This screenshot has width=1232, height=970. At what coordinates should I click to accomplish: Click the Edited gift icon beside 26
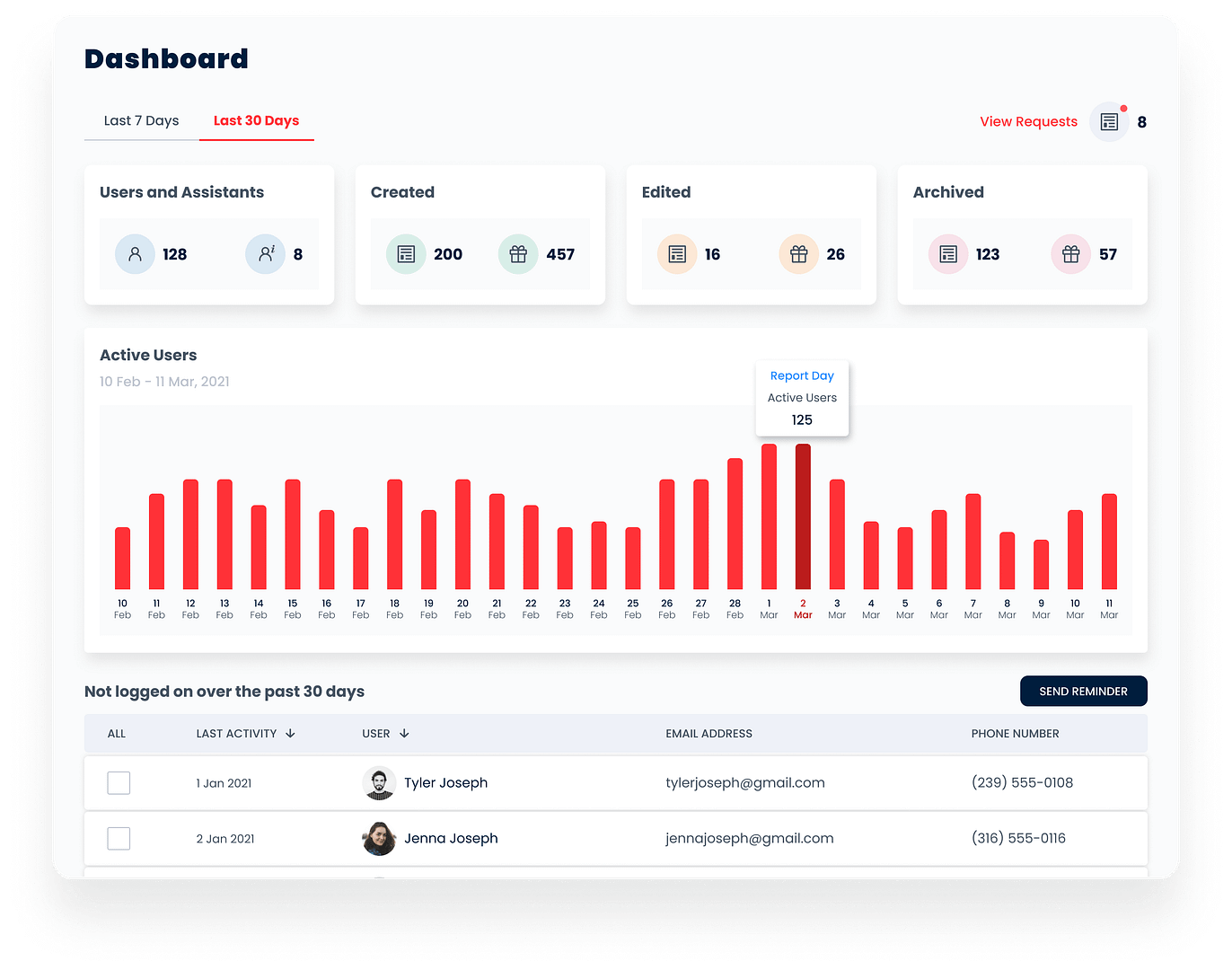(799, 254)
